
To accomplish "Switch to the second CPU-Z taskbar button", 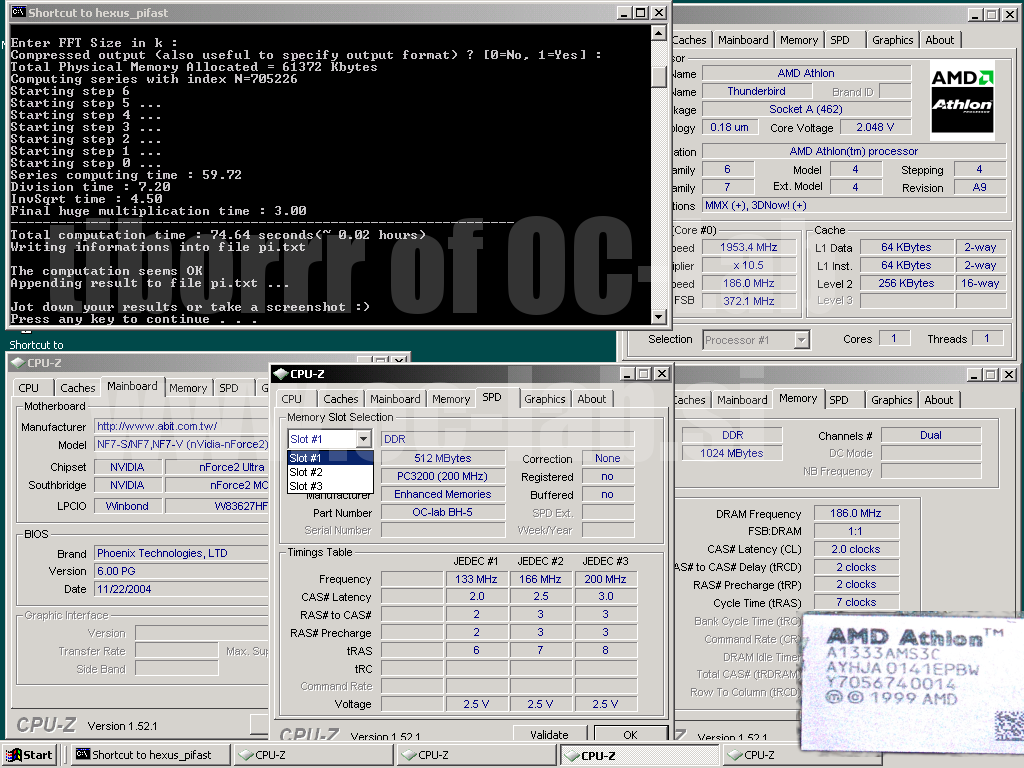I will [477, 755].
